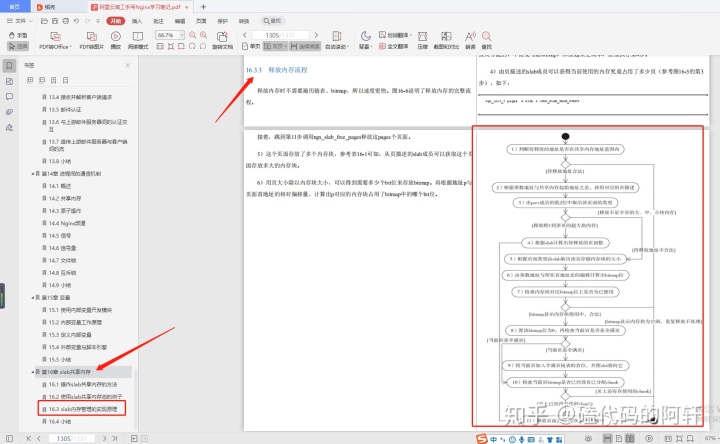This screenshot has height=444, width=720.
Task: Save the document
Action: (x=55, y=21)
